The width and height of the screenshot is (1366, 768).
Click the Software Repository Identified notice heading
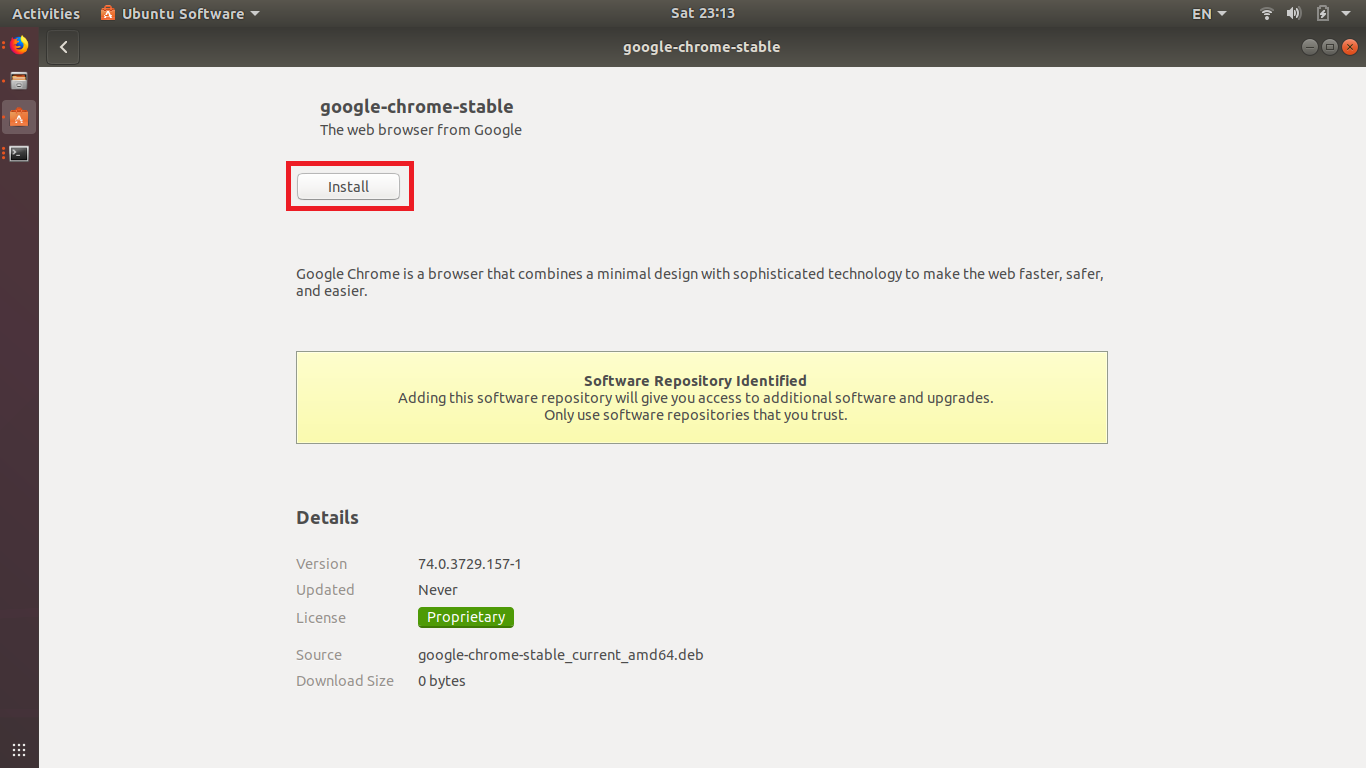695,380
